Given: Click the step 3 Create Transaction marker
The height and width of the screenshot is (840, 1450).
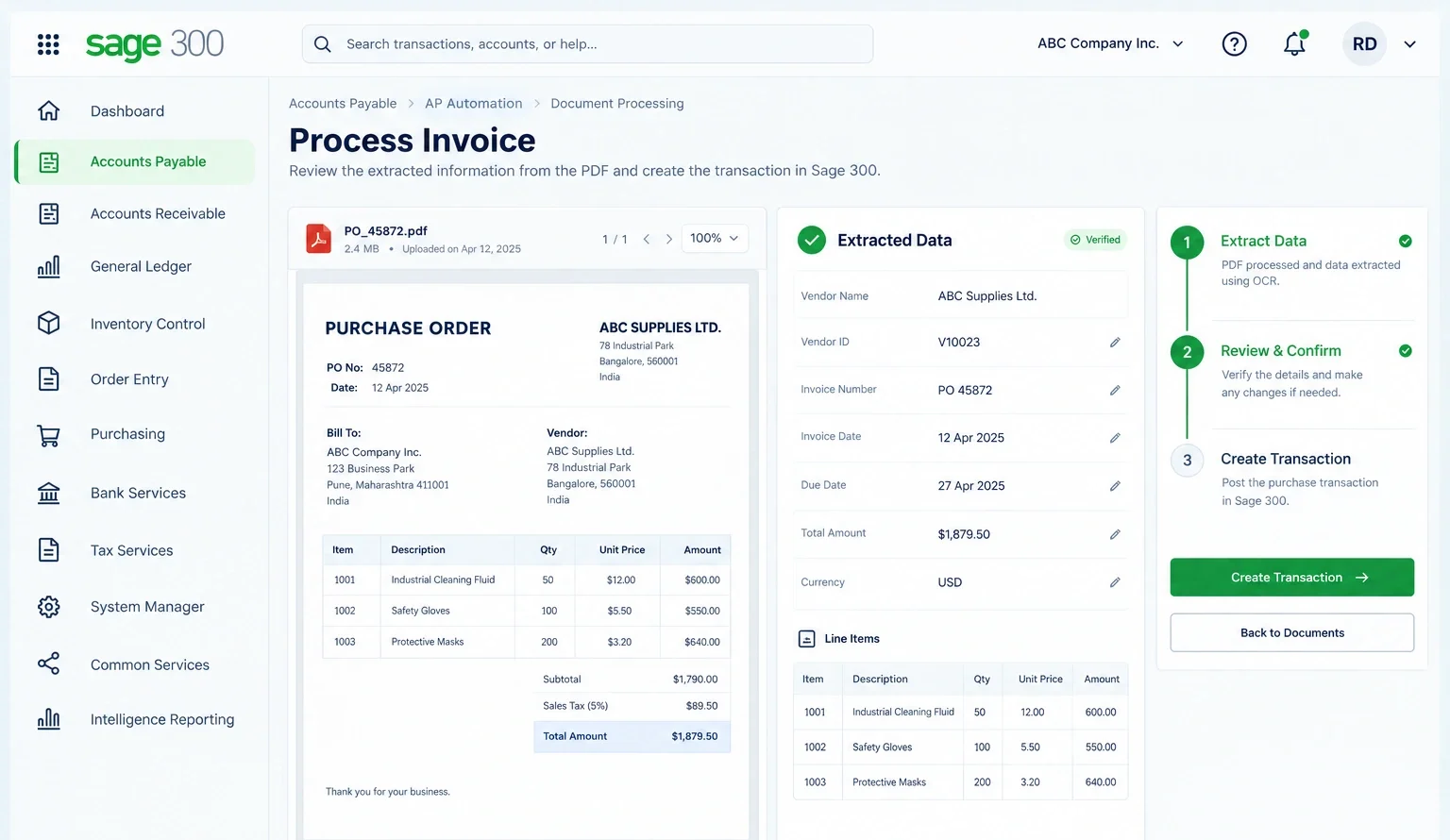Looking at the screenshot, I should point(1187,461).
